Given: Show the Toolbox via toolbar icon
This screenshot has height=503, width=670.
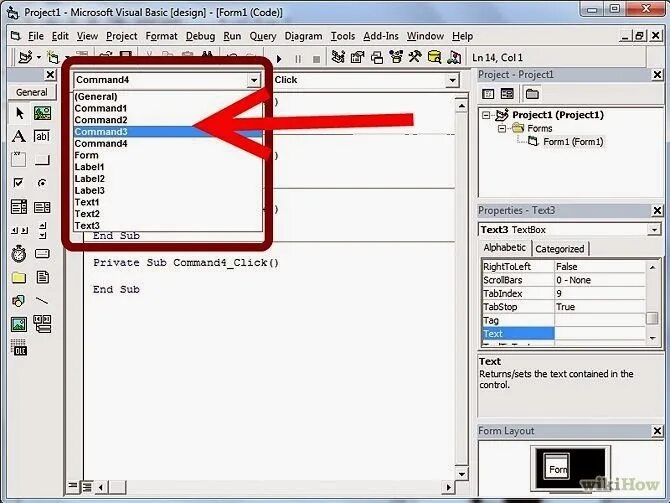Looking at the screenshot, I should pyautogui.click(x=415, y=57).
